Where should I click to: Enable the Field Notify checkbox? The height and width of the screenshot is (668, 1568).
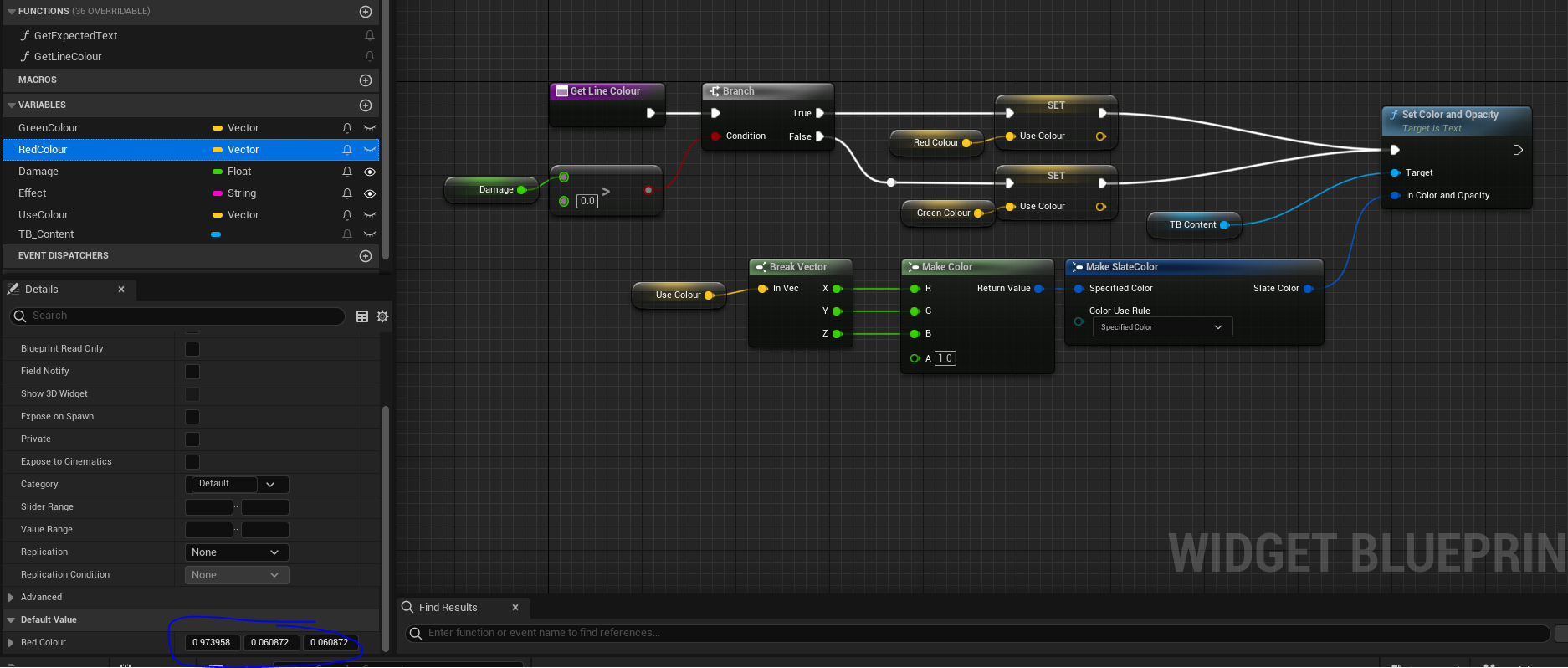click(x=192, y=372)
